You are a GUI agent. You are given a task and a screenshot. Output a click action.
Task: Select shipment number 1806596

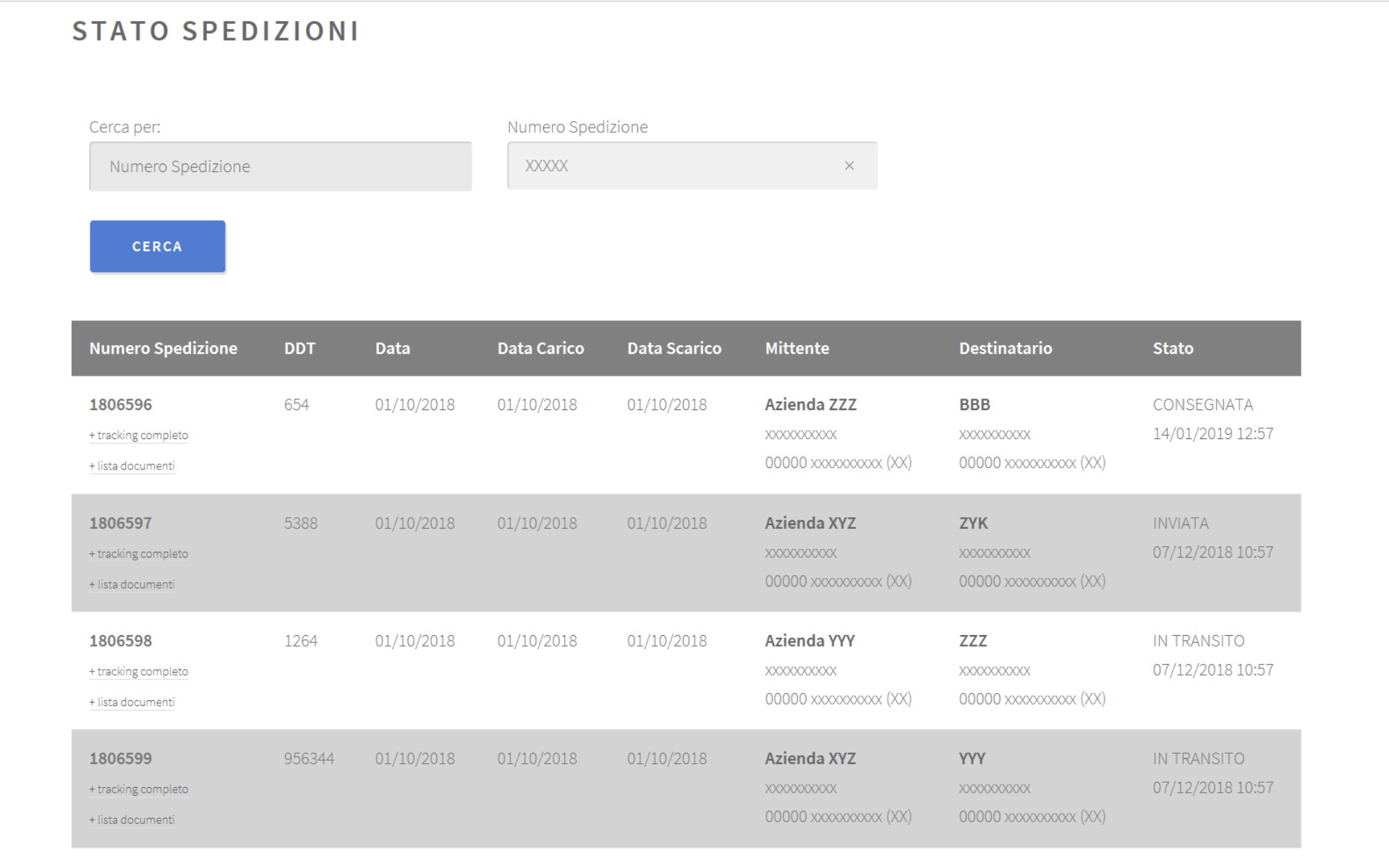pos(121,405)
